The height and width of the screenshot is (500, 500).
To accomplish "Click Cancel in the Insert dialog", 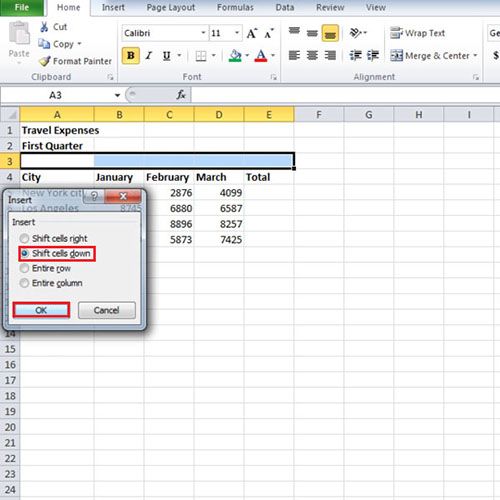I will pos(107,310).
